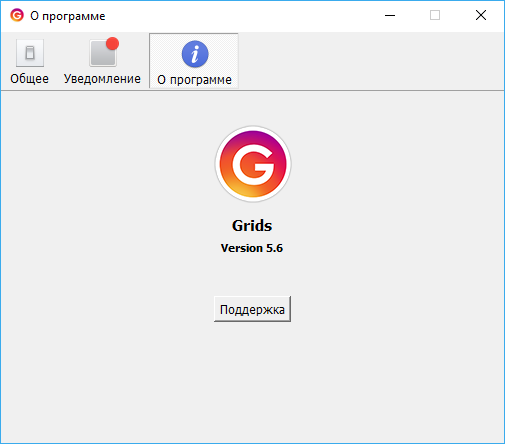Screen dimensions: 505x444
Task: Click the Поддержка button
Action: coord(252,309)
